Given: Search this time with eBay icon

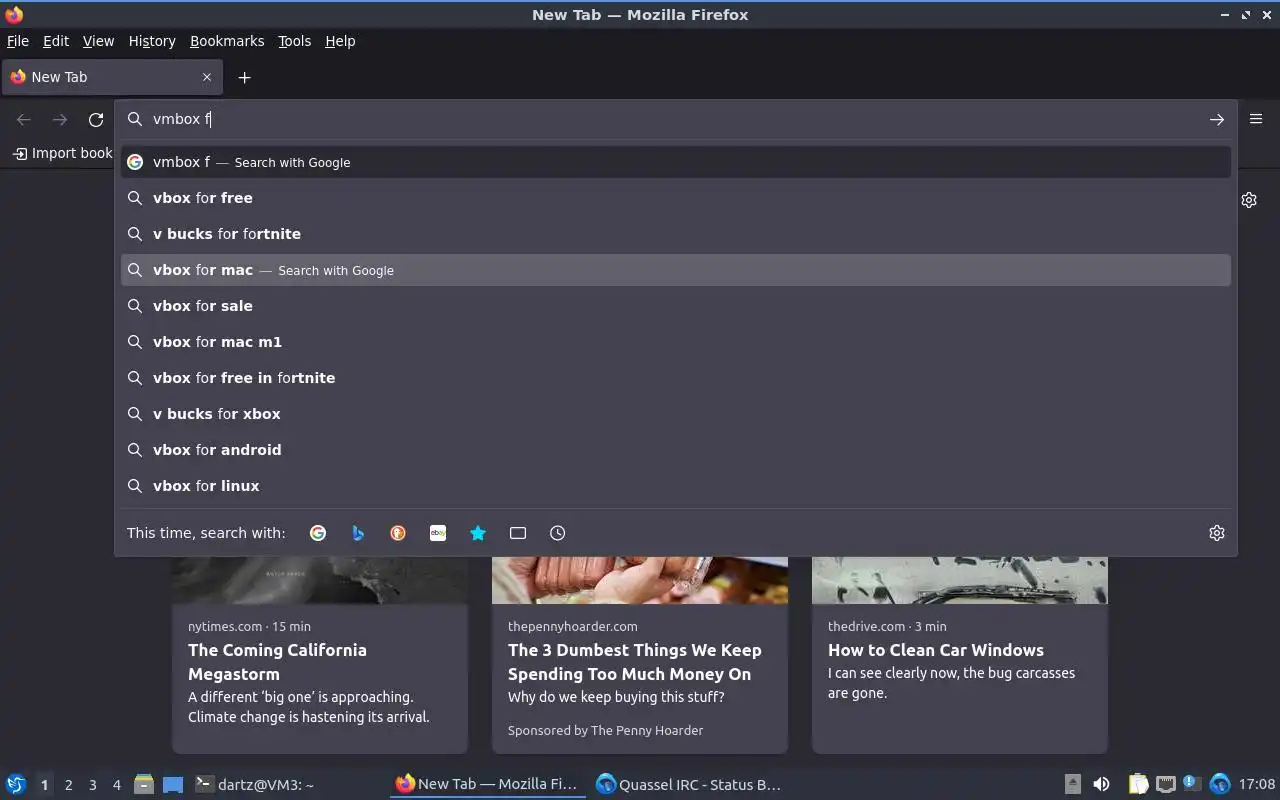Looking at the screenshot, I should (x=438, y=533).
